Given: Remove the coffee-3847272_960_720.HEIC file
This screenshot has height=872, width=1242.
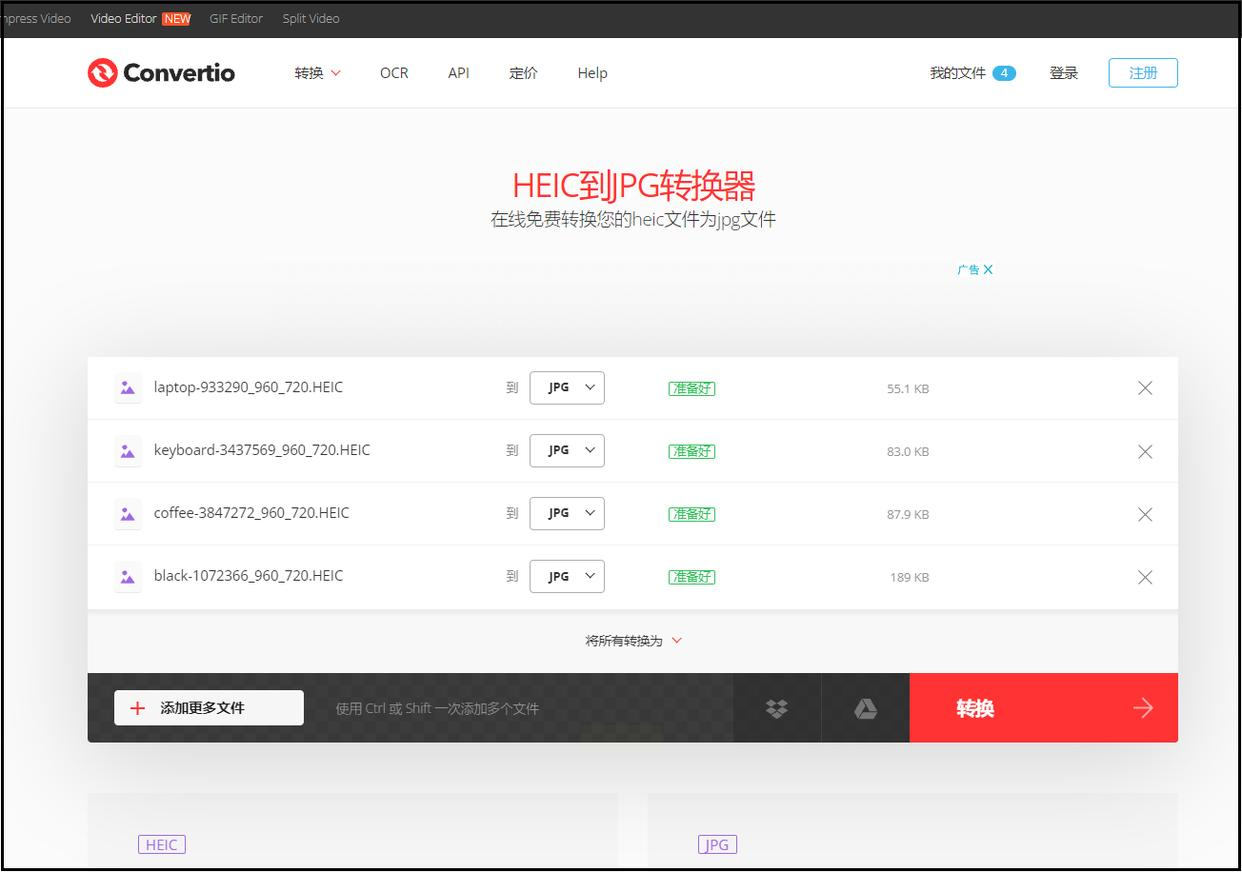Looking at the screenshot, I should pyautogui.click(x=1145, y=514).
